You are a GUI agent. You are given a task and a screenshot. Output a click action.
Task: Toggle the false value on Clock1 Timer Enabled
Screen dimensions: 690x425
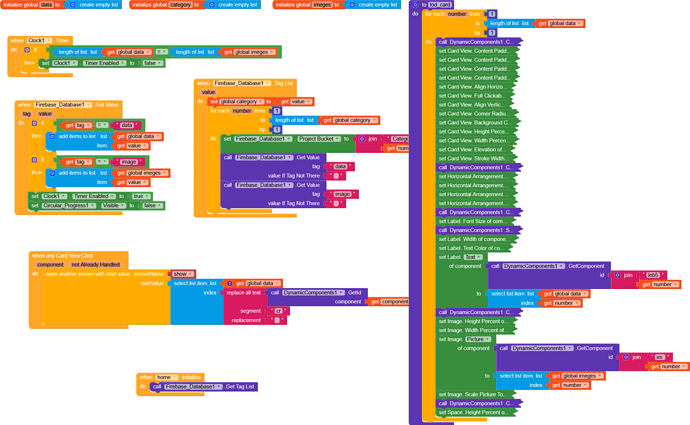click(152, 63)
